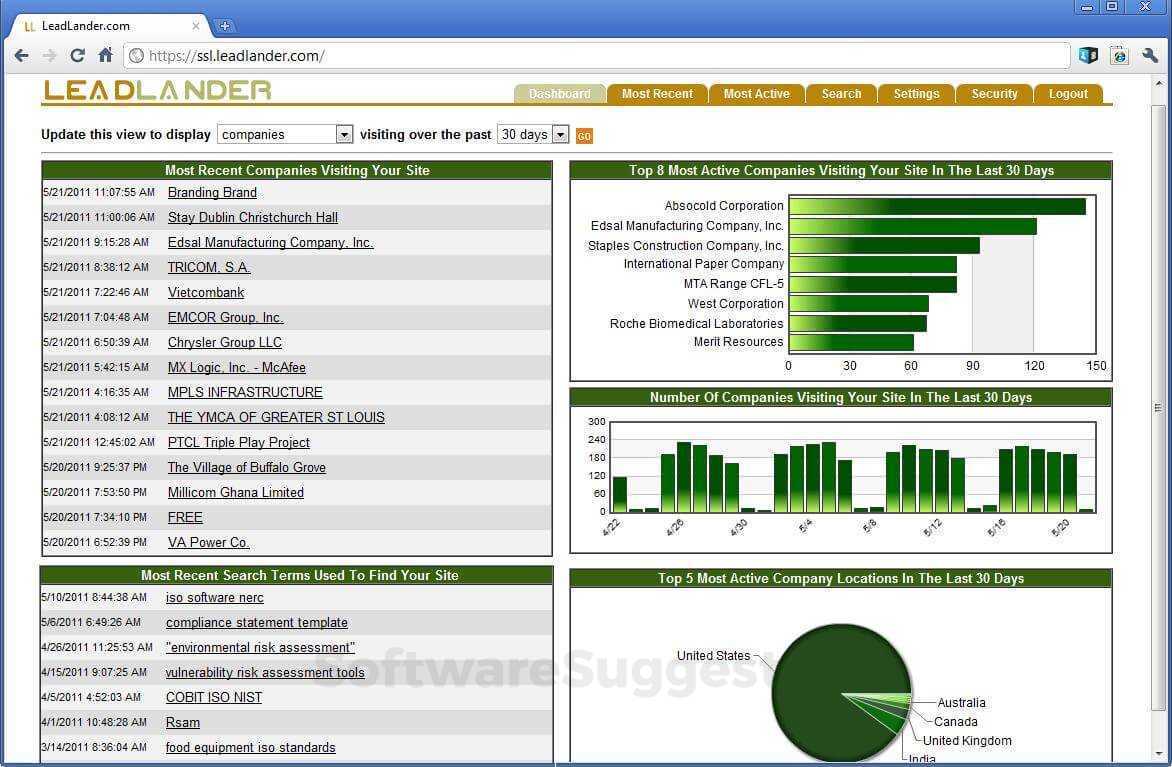Close the LeadLander.com tab
The height and width of the screenshot is (767, 1172).
196,25
